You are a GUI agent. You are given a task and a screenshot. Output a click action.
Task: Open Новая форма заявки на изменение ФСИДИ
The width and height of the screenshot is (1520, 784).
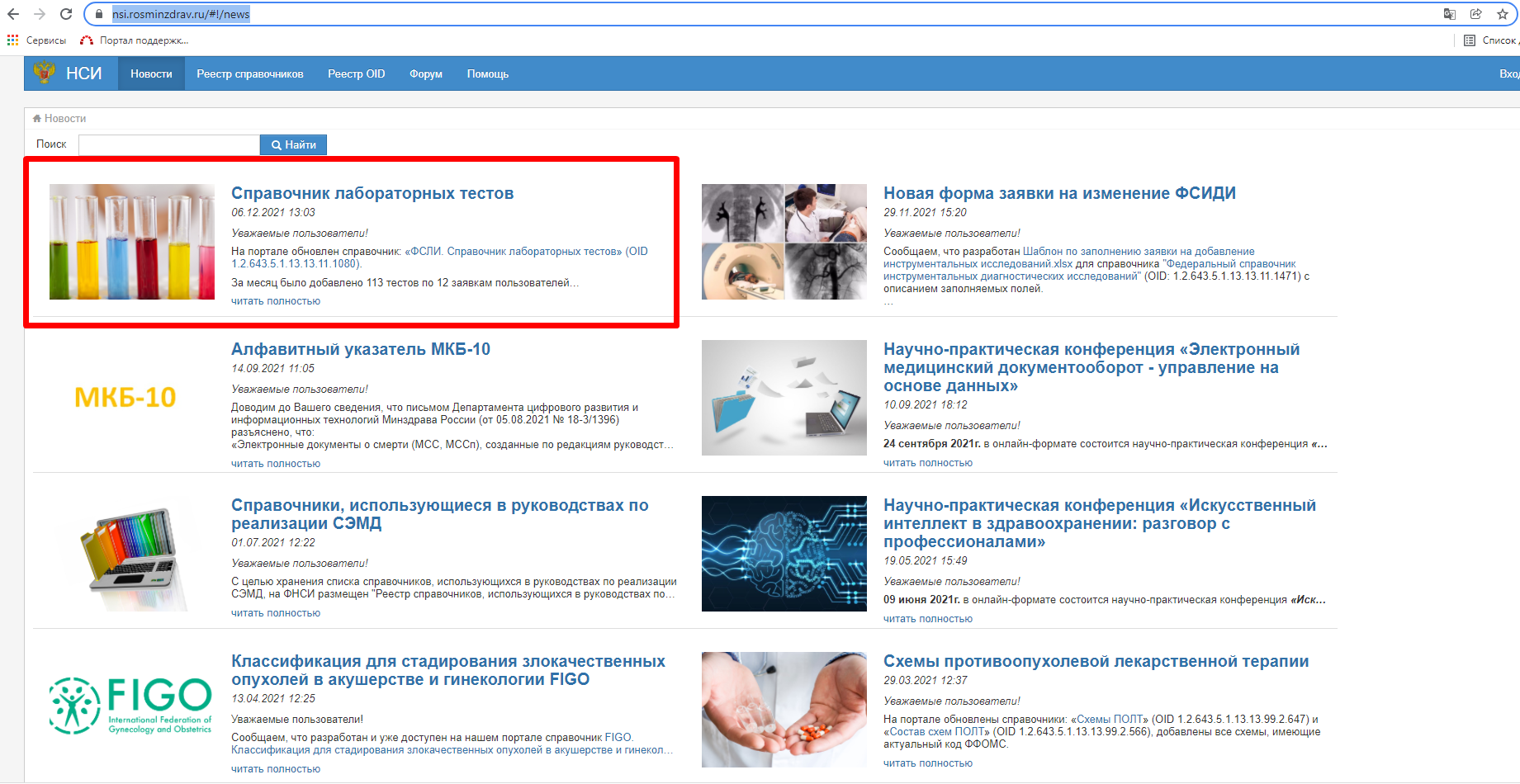[1059, 193]
